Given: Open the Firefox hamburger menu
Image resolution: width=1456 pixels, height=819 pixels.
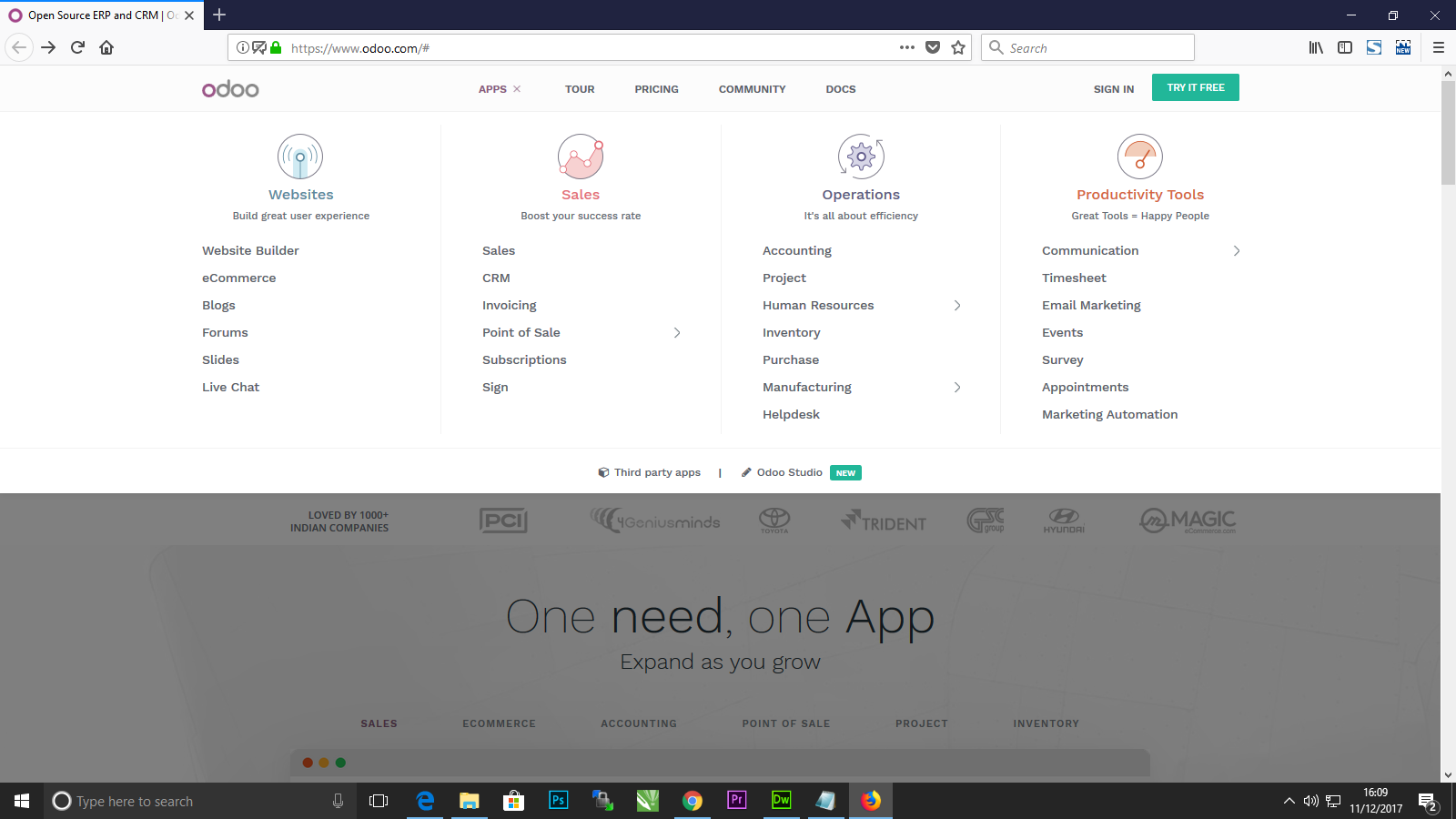Looking at the screenshot, I should tap(1439, 47).
